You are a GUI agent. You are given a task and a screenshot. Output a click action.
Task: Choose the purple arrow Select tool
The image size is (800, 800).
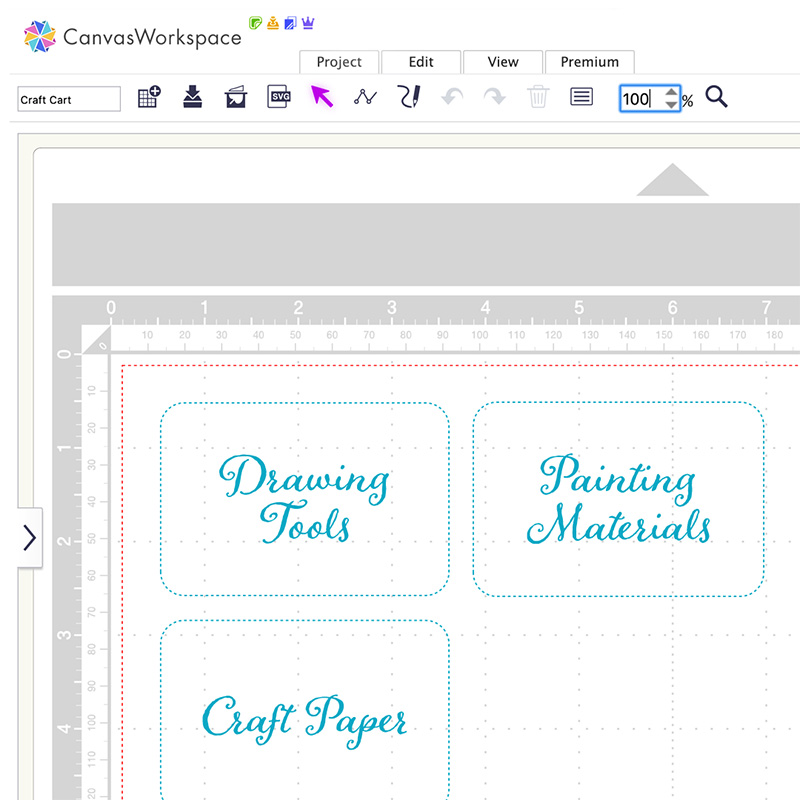pyautogui.click(x=322, y=97)
